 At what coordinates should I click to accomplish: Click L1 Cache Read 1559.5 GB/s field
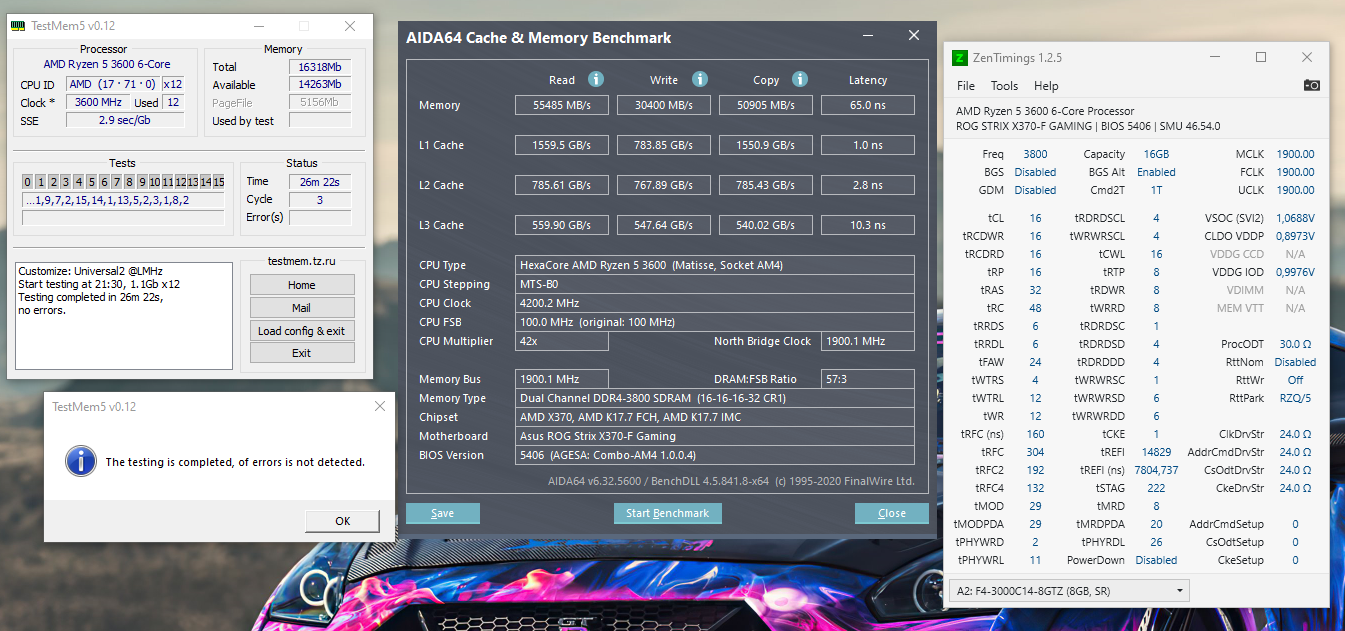562,145
